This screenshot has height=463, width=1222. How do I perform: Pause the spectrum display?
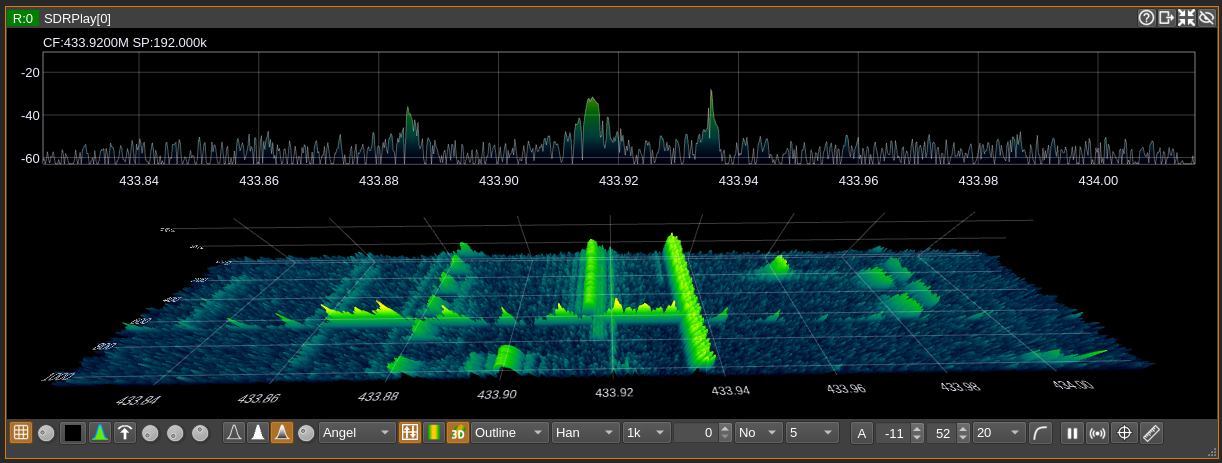click(1072, 433)
